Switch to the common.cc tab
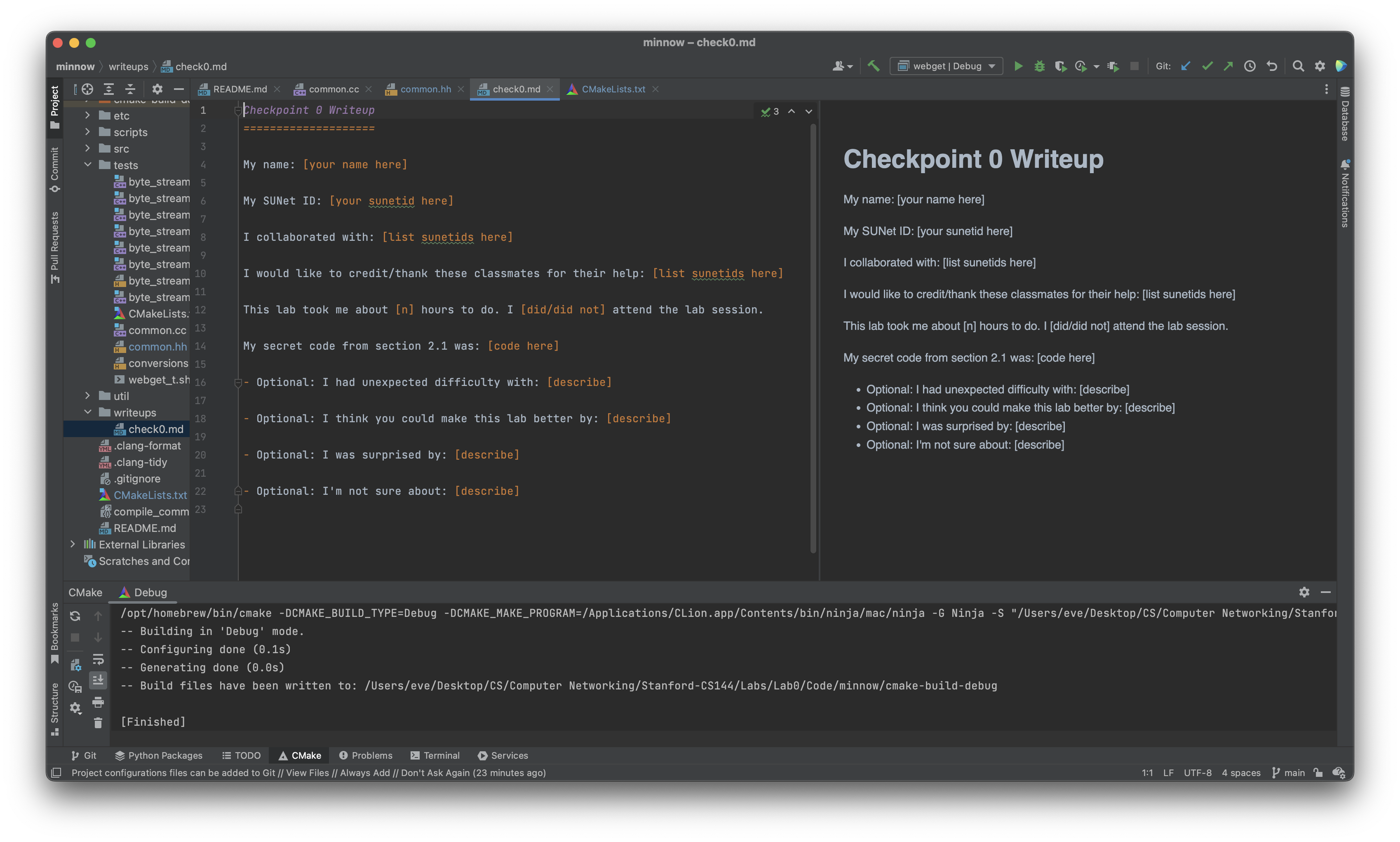This screenshot has width=1400, height=842. (x=333, y=89)
